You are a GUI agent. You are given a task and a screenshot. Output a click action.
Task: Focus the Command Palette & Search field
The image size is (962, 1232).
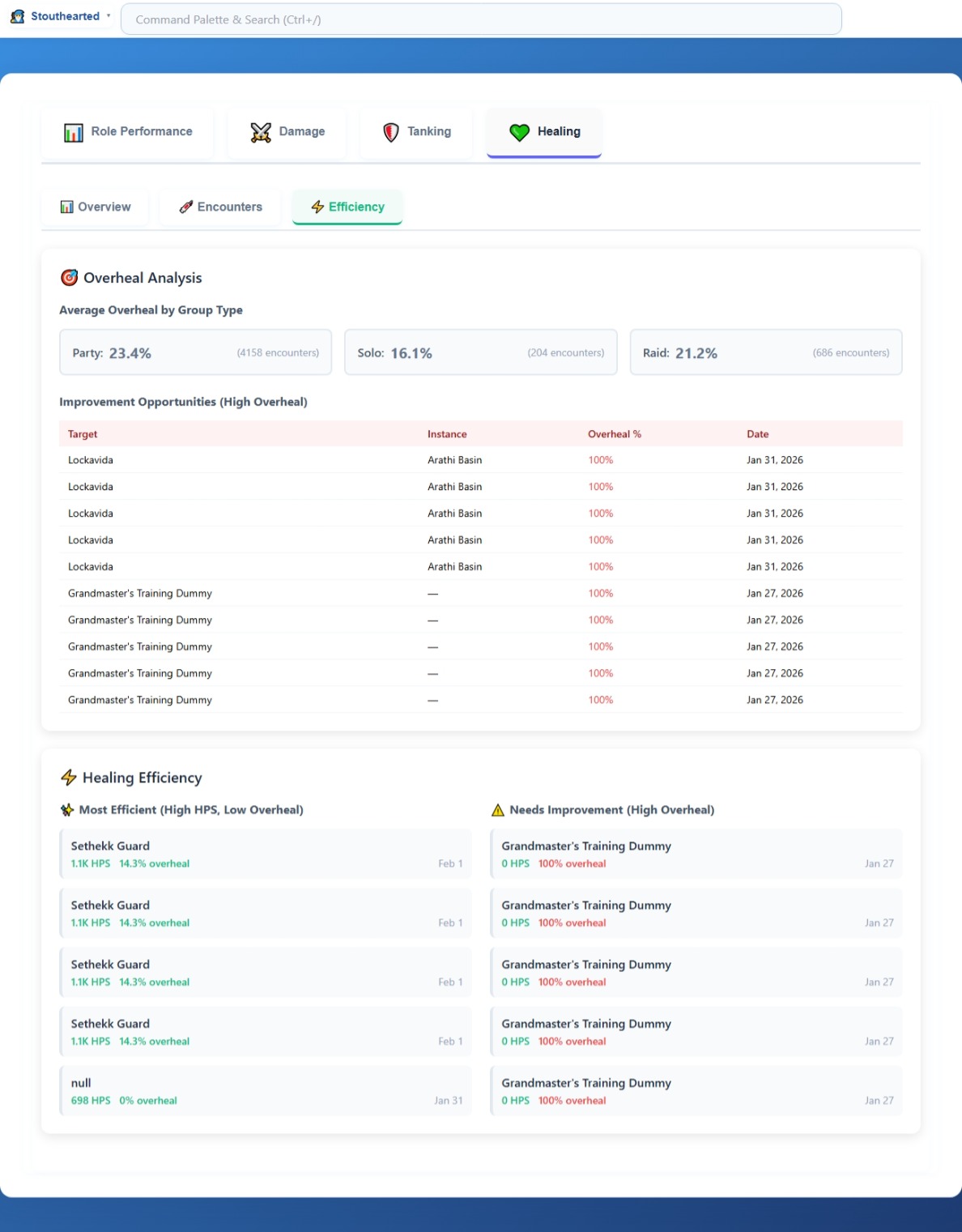click(x=480, y=19)
